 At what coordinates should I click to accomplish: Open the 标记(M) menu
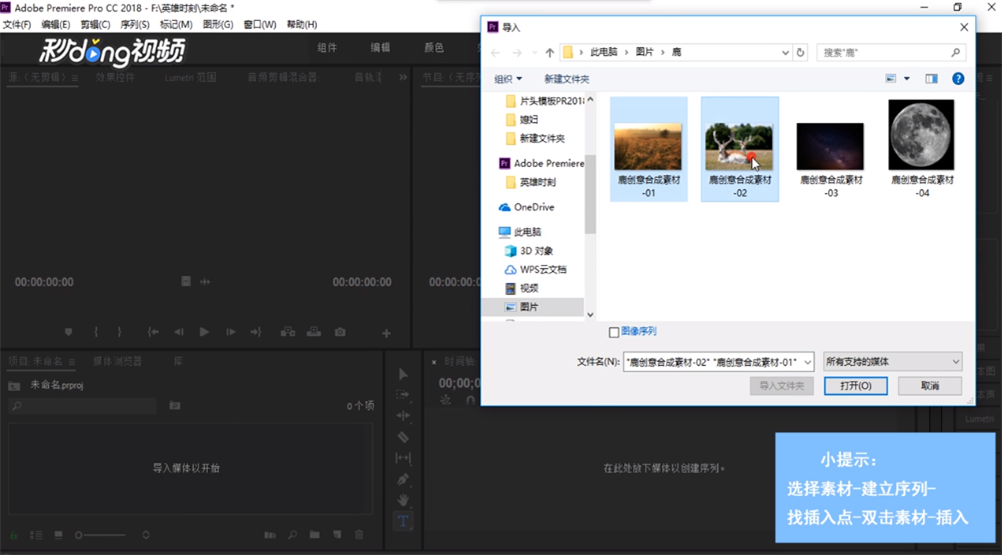pyautogui.click(x=176, y=24)
